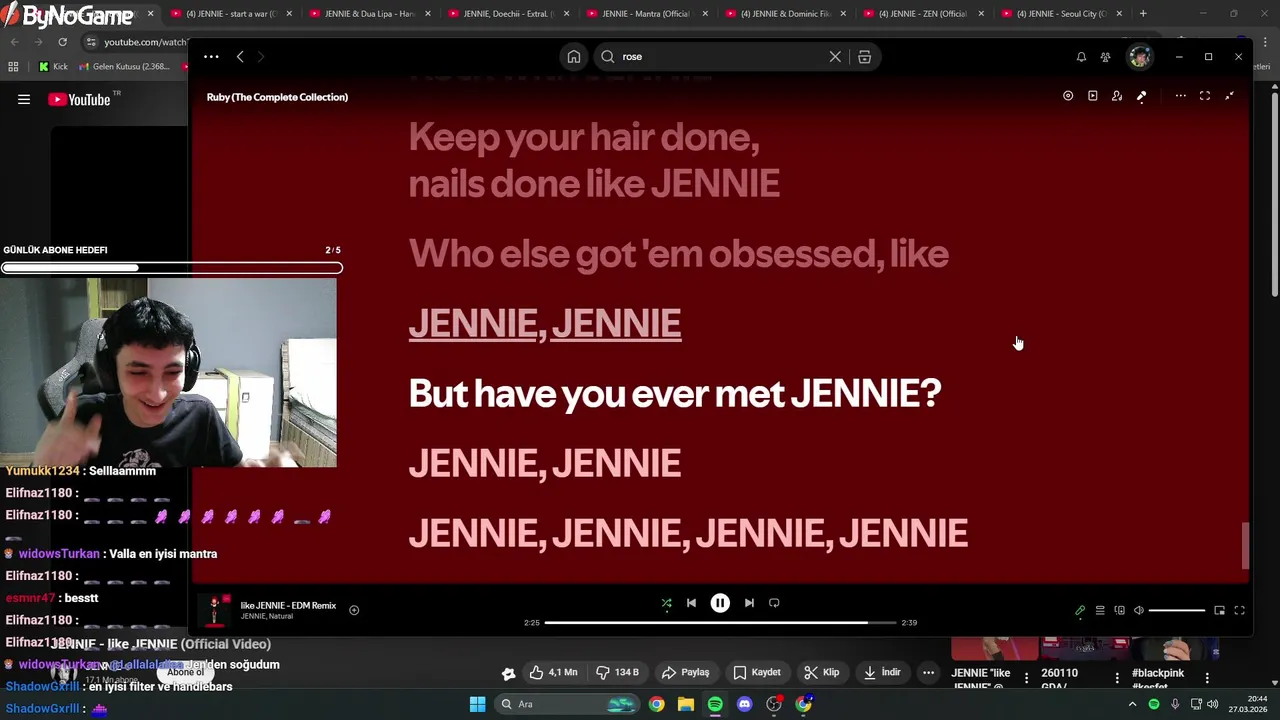Open the Spotify Browse icon beside search

click(865, 57)
